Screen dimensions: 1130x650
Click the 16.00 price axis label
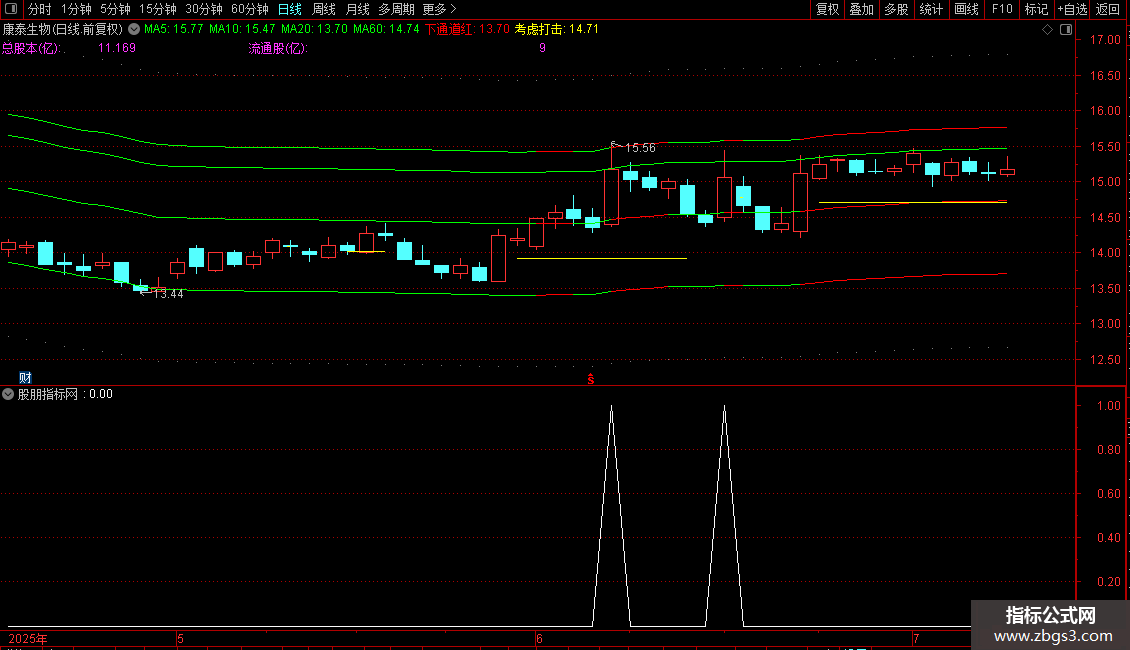pos(1105,111)
